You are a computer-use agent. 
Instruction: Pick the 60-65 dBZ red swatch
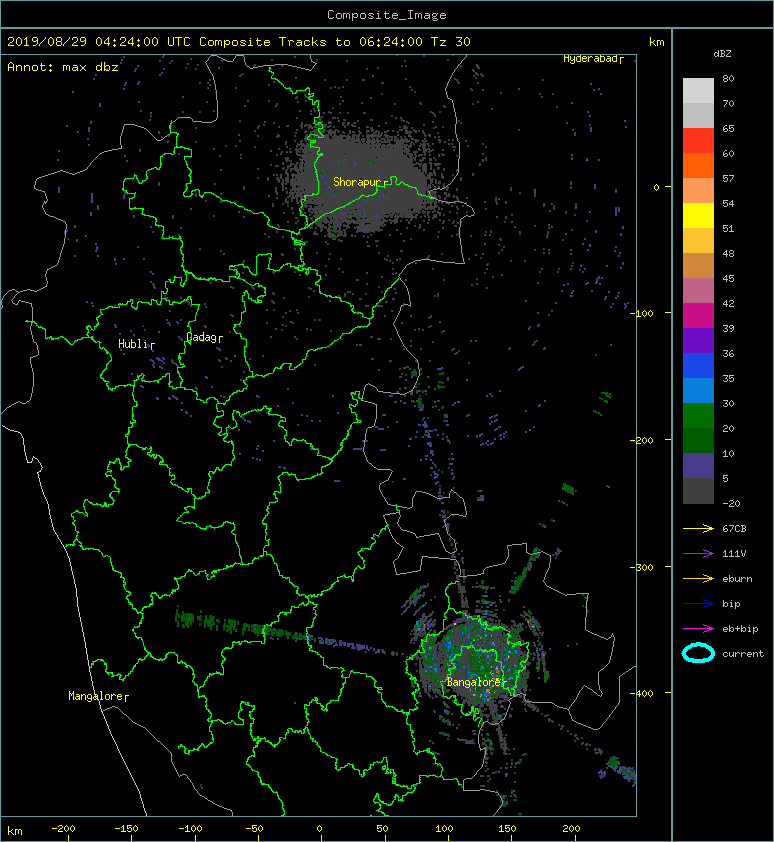[x=698, y=141]
